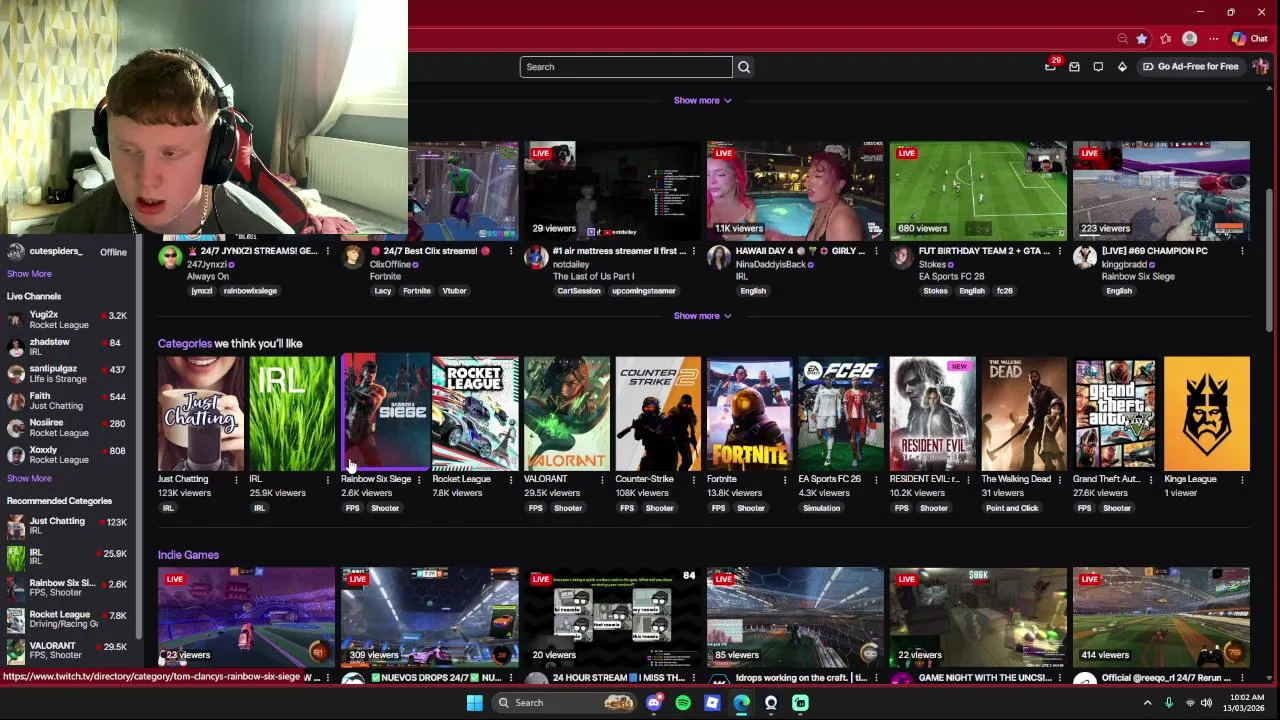Click the blue favorite star in address bar

pyautogui.click(x=1142, y=39)
